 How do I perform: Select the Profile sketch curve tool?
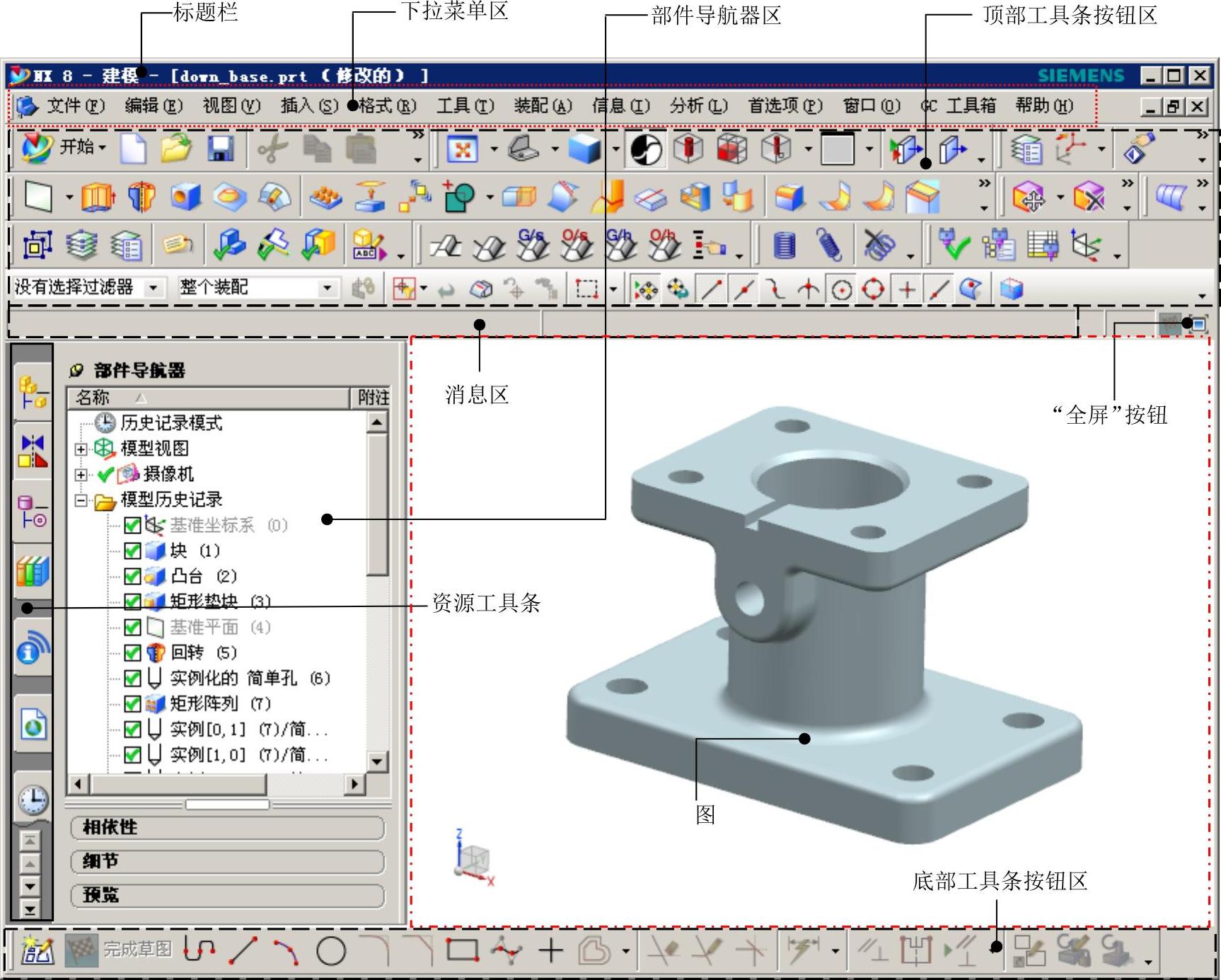199,950
